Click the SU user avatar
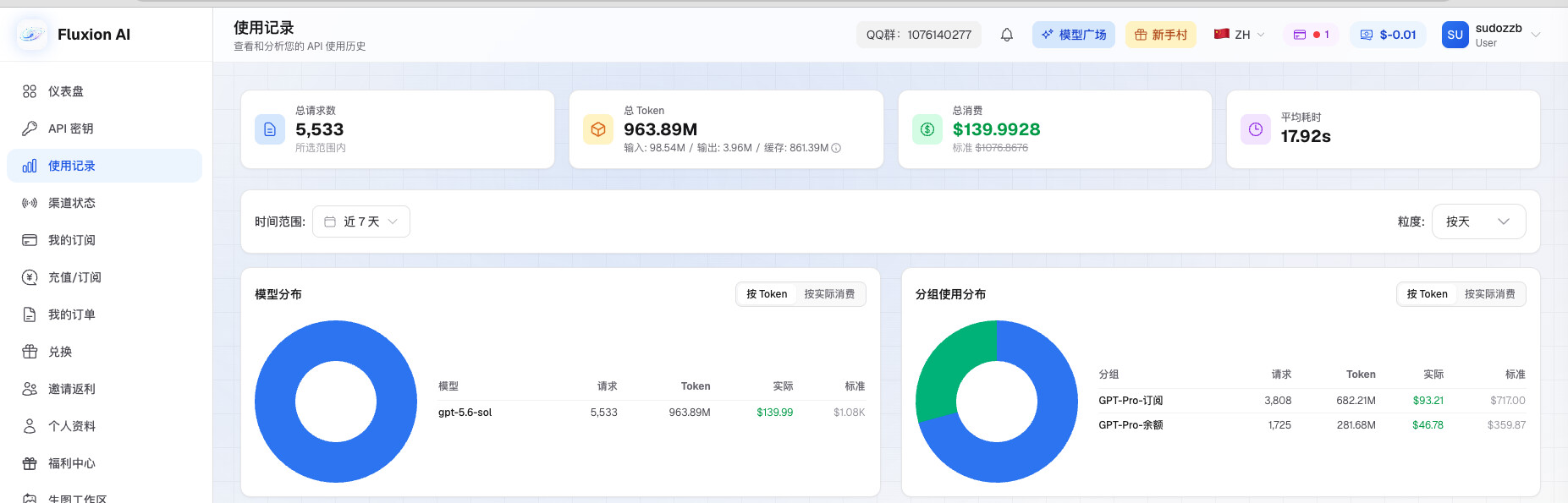 (1455, 35)
